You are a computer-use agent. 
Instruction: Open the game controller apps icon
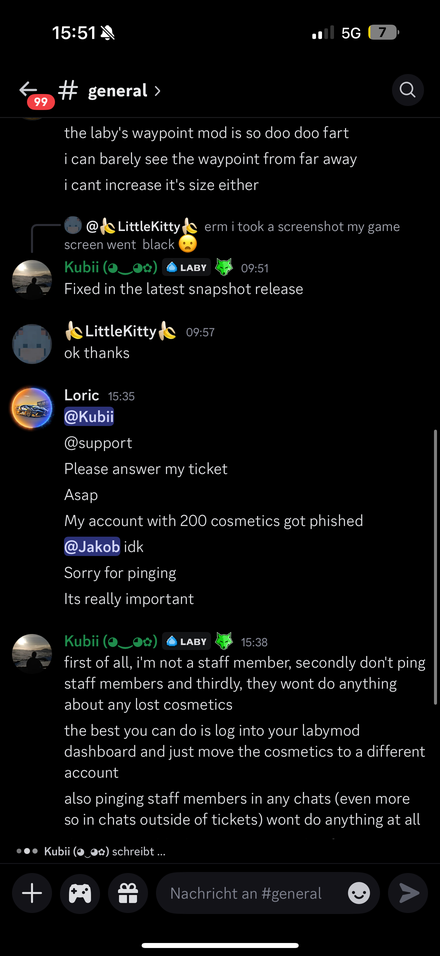pos(80,893)
